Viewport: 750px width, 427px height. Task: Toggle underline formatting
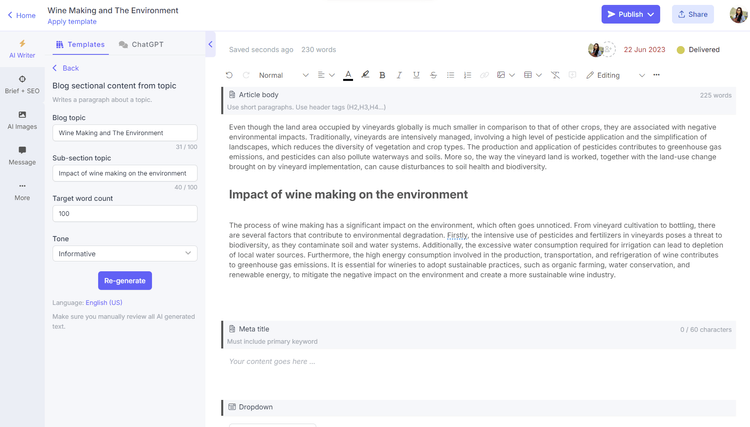(416, 75)
